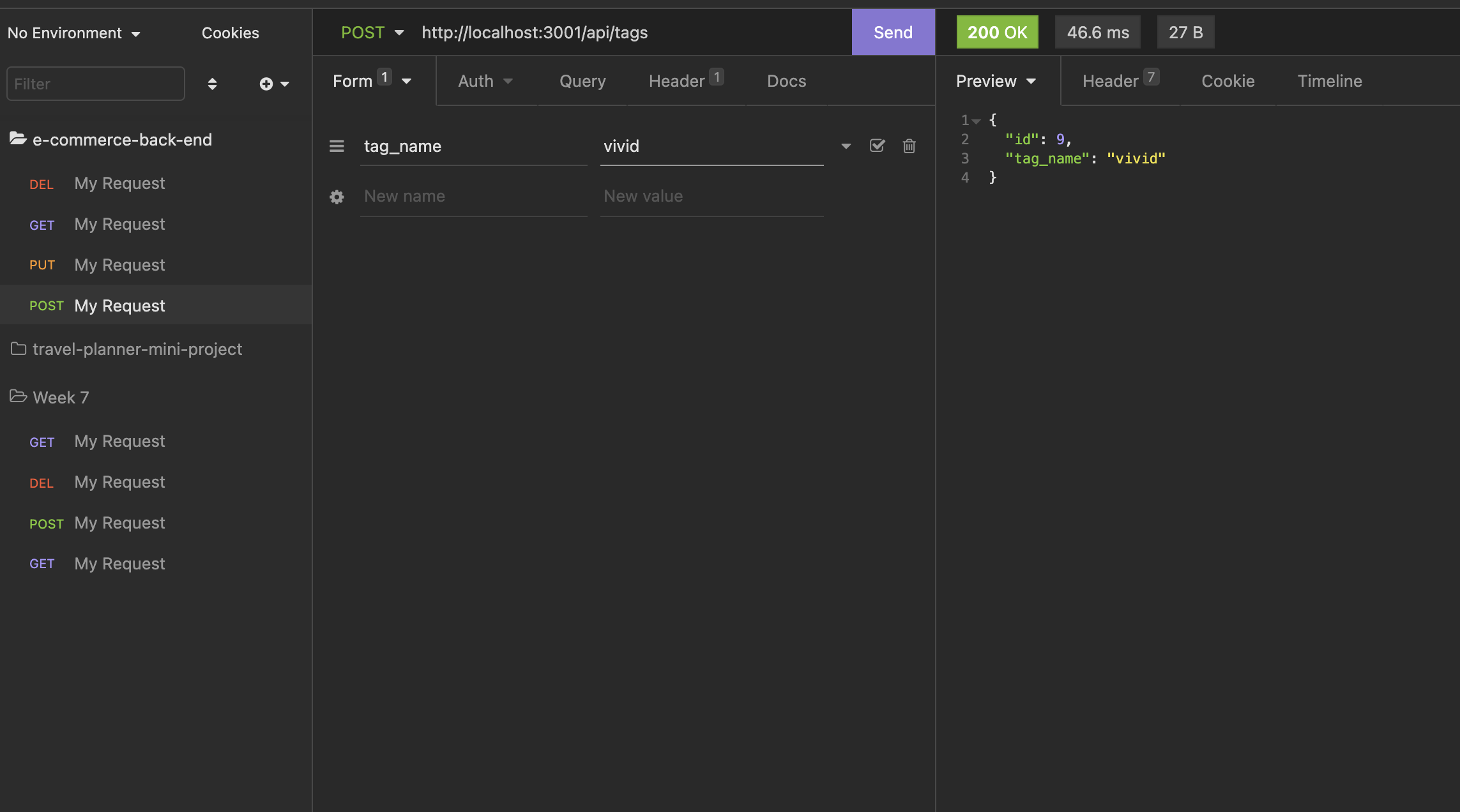Open the Preview mode dropdown
Viewport: 1460px width, 812px height.
[995, 81]
